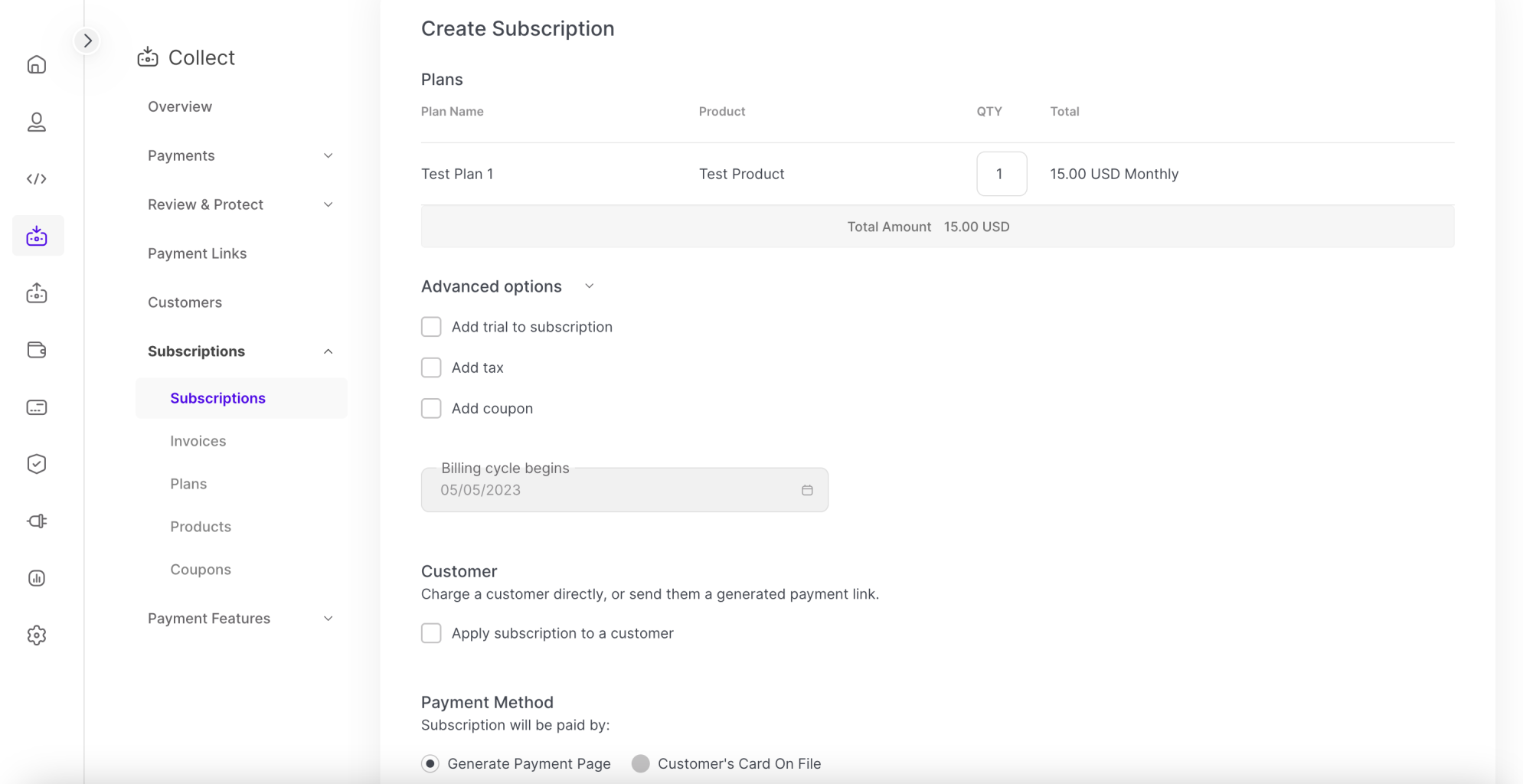Open the developer code brackets icon
1523x784 pixels.
(37, 179)
